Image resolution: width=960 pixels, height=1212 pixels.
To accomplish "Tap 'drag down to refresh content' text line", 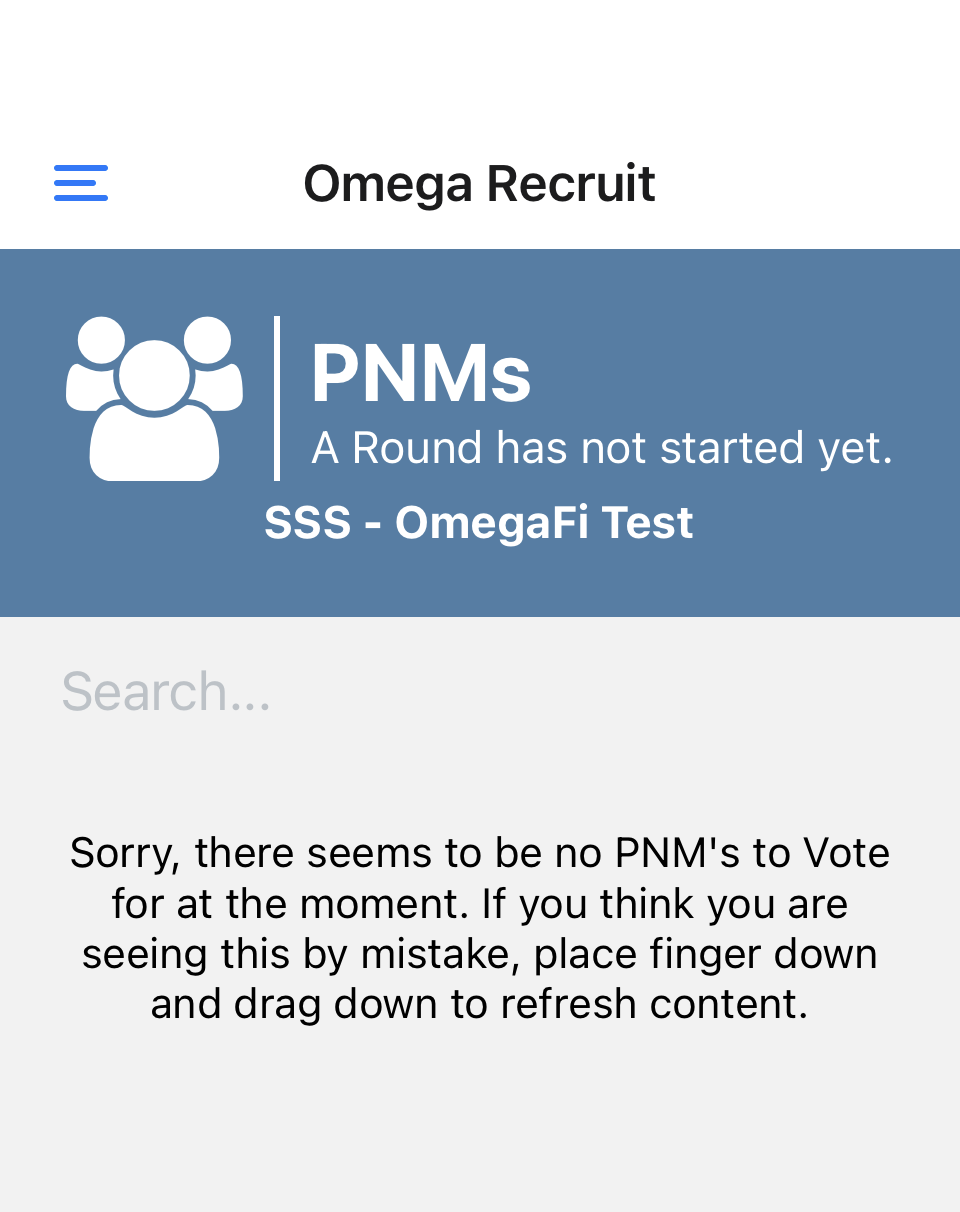I will [x=480, y=1004].
